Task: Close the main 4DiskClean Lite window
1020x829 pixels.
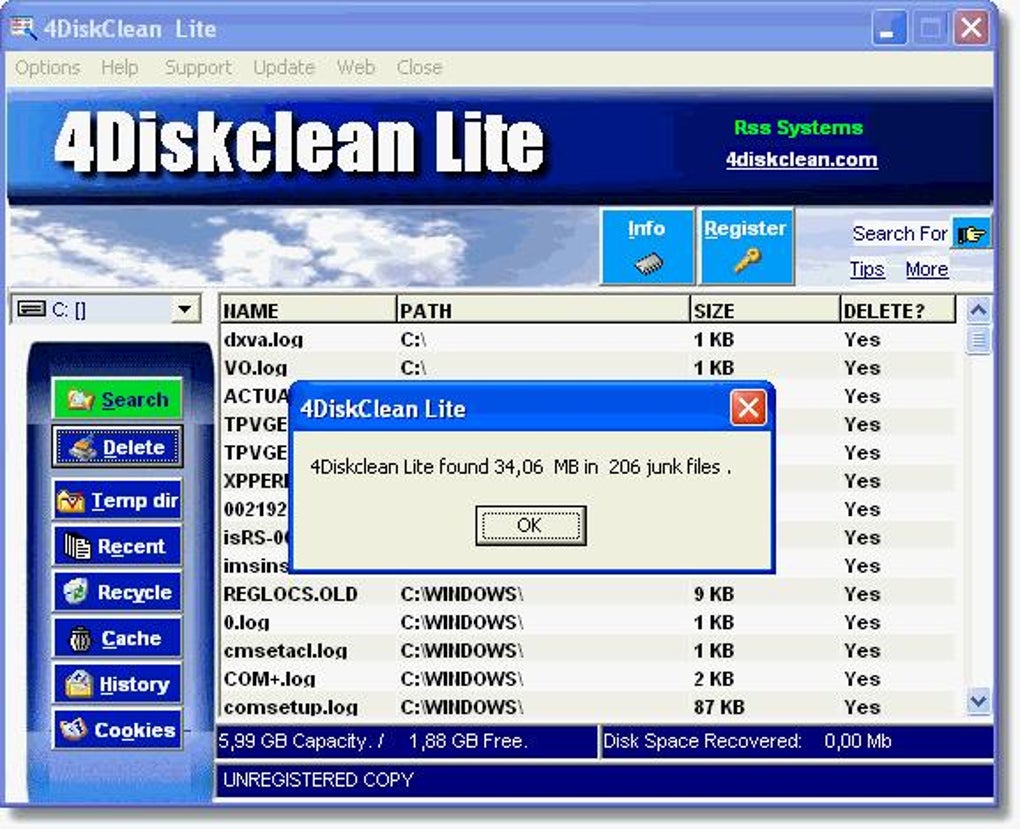Action: (971, 29)
